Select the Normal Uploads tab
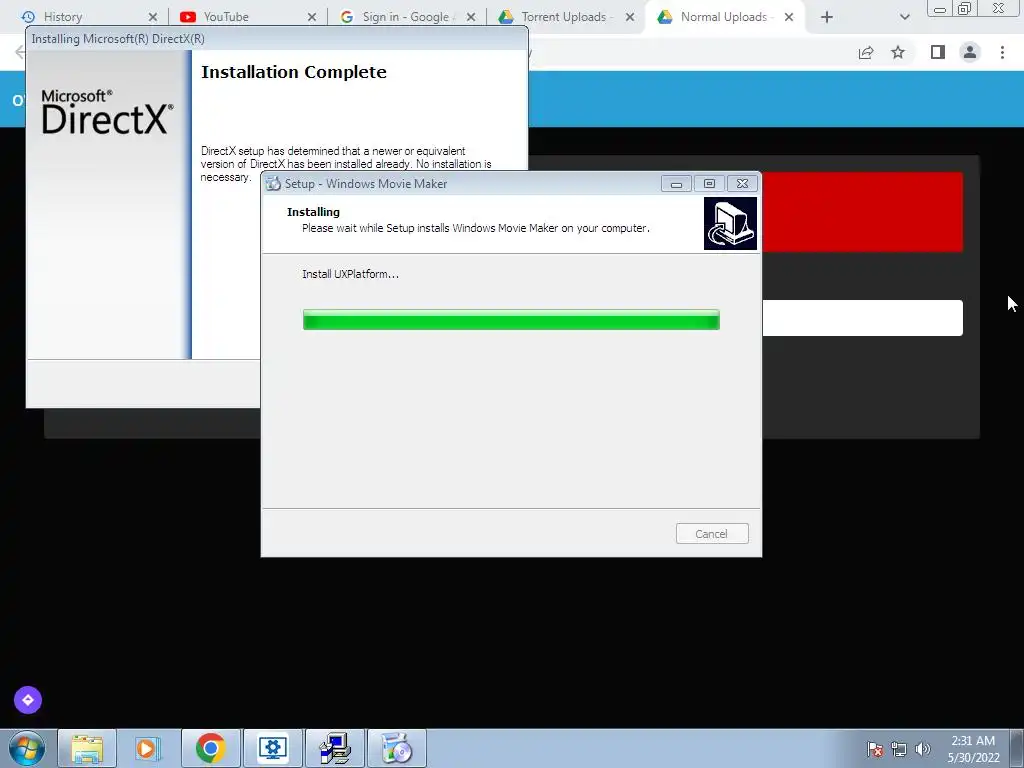 coord(724,17)
